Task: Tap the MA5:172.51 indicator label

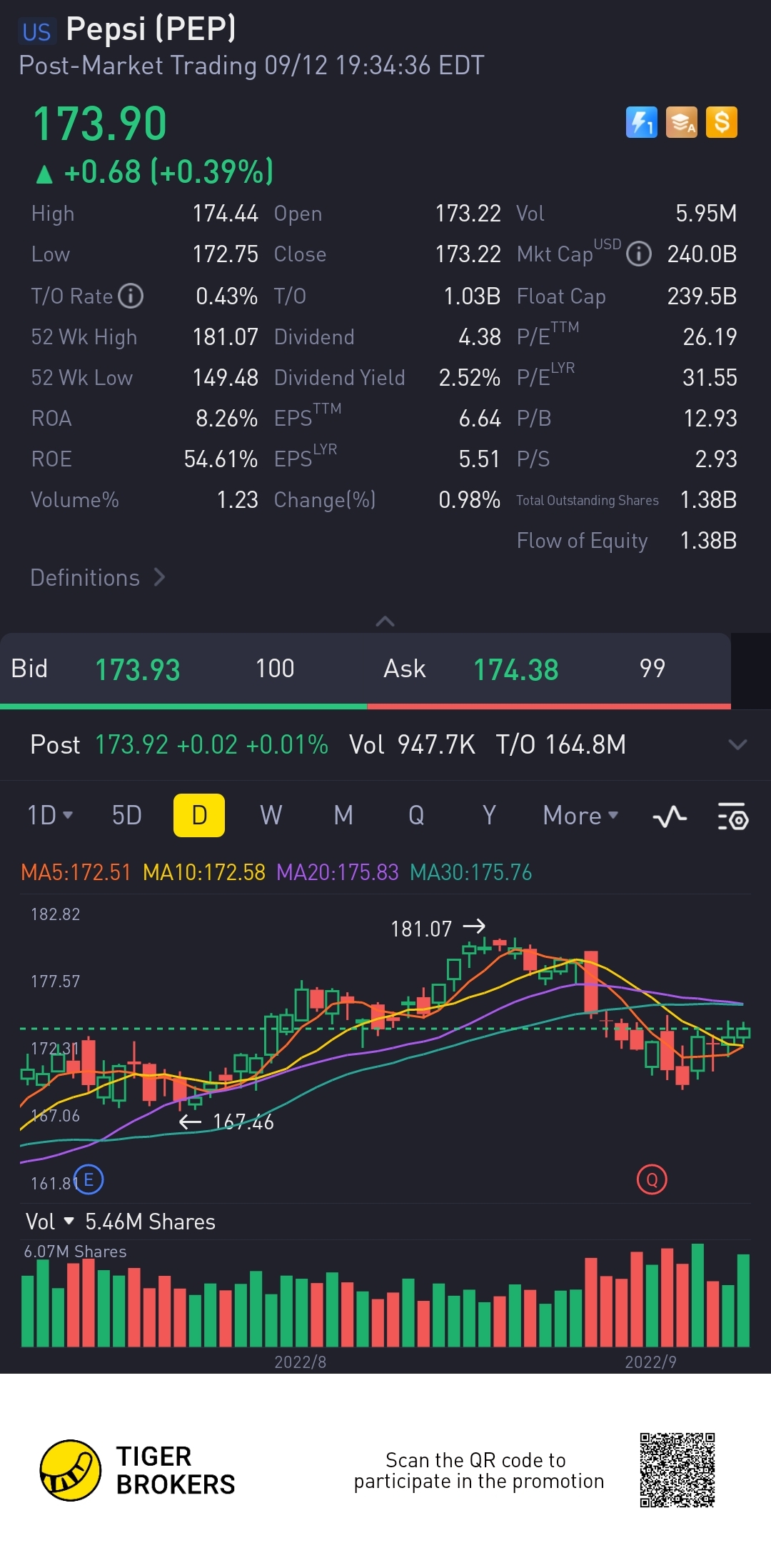Action: tap(76, 872)
